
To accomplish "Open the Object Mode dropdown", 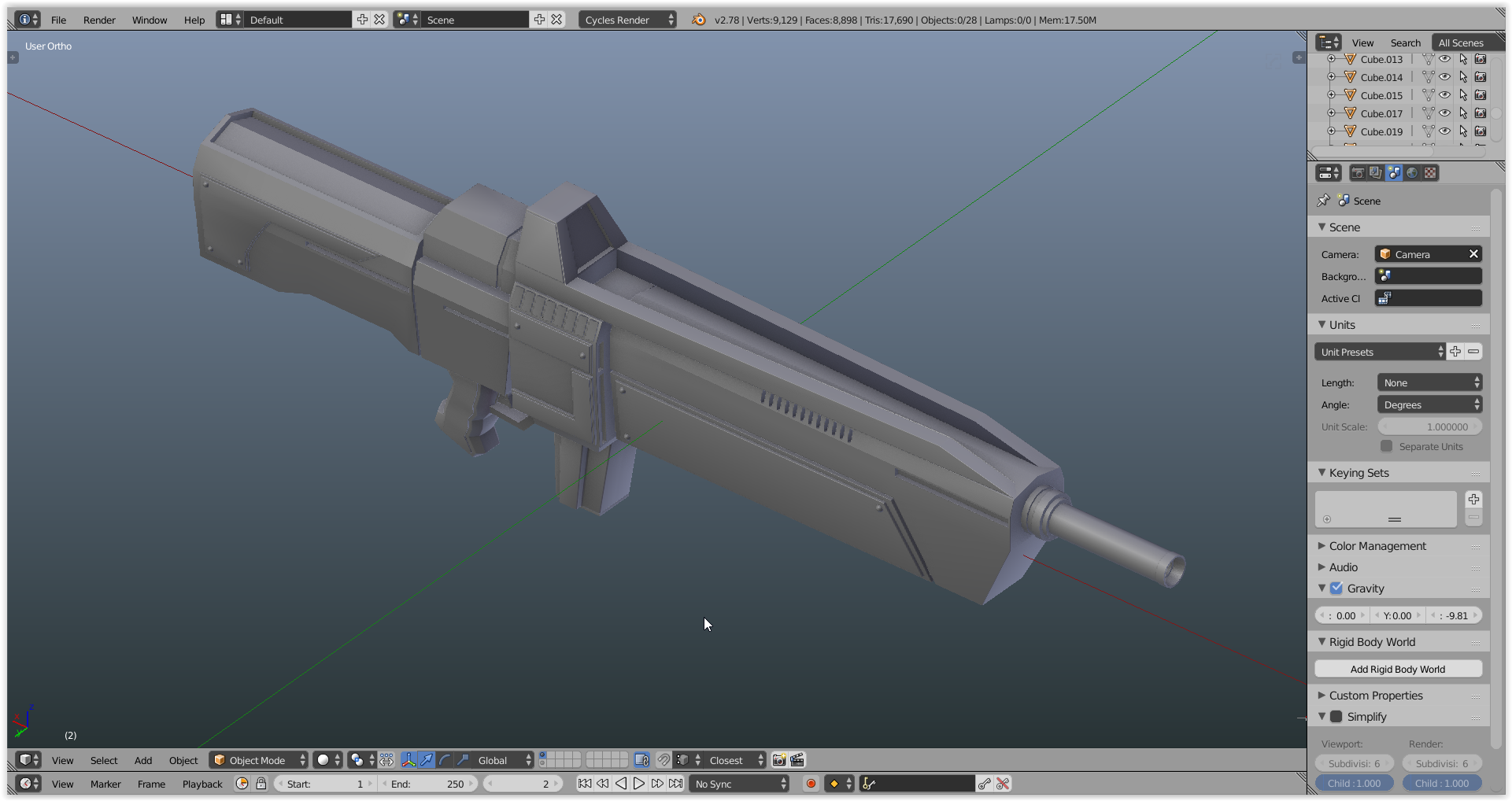I will pyautogui.click(x=259, y=760).
